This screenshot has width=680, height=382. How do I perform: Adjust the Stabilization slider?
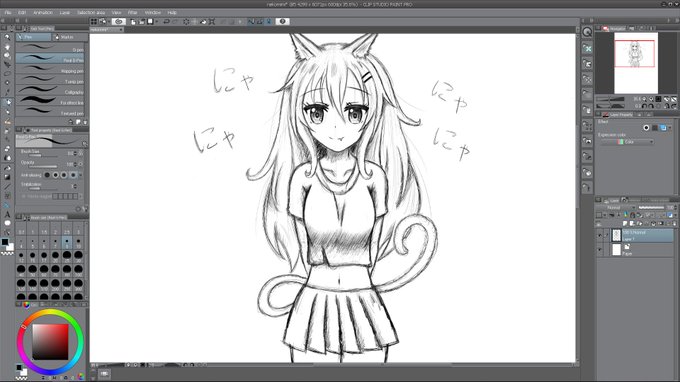(x=43, y=188)
